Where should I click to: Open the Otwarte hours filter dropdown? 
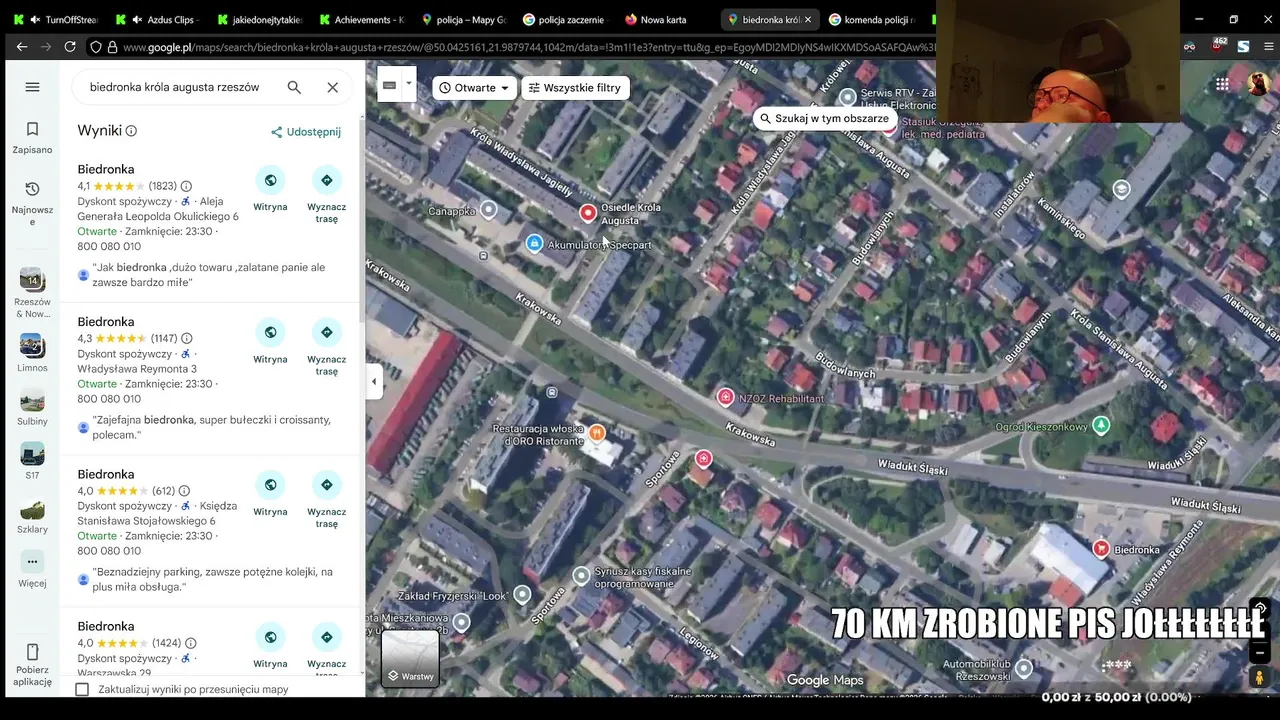click(475, 88)
